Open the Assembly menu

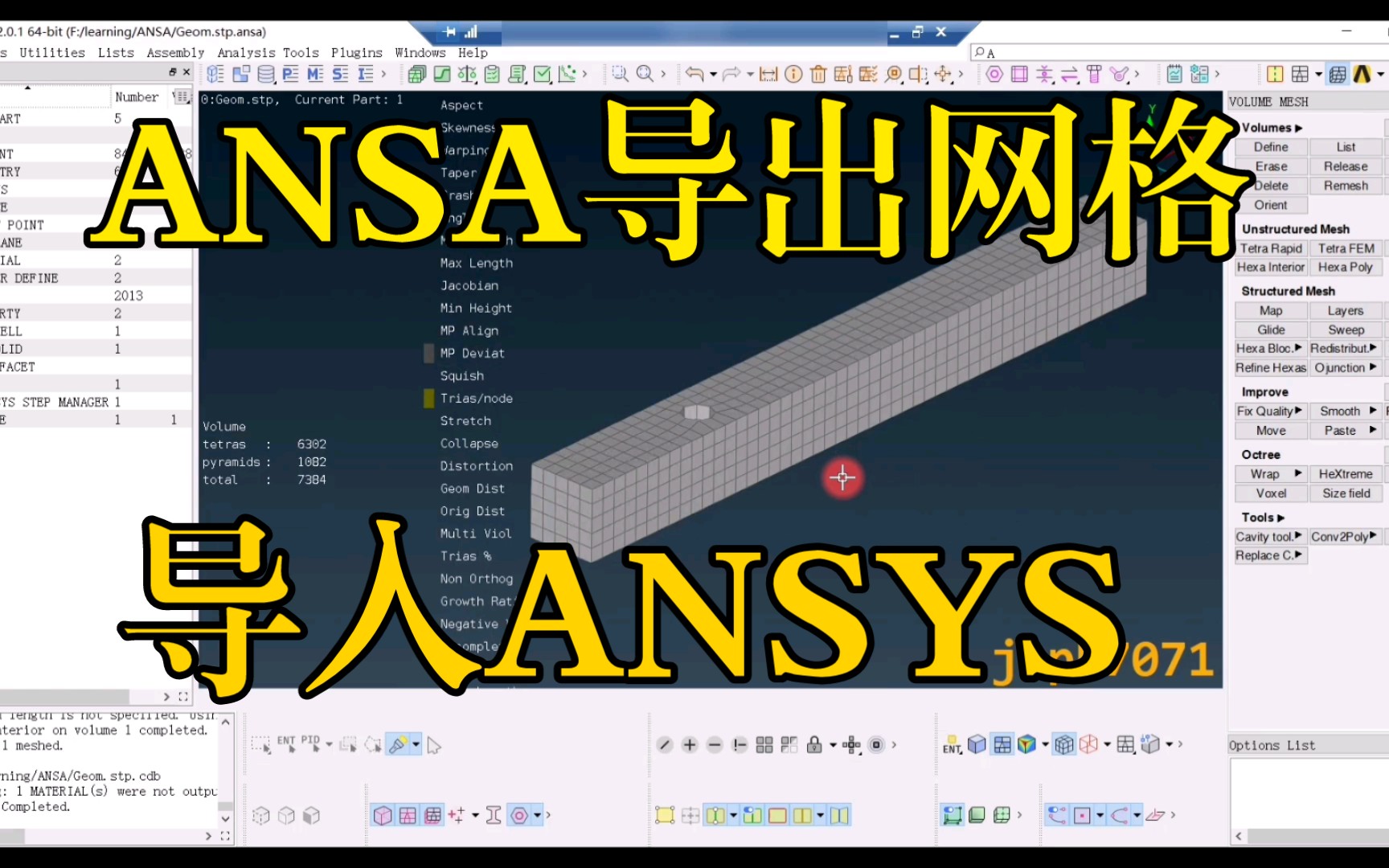[x=175, y=53]
